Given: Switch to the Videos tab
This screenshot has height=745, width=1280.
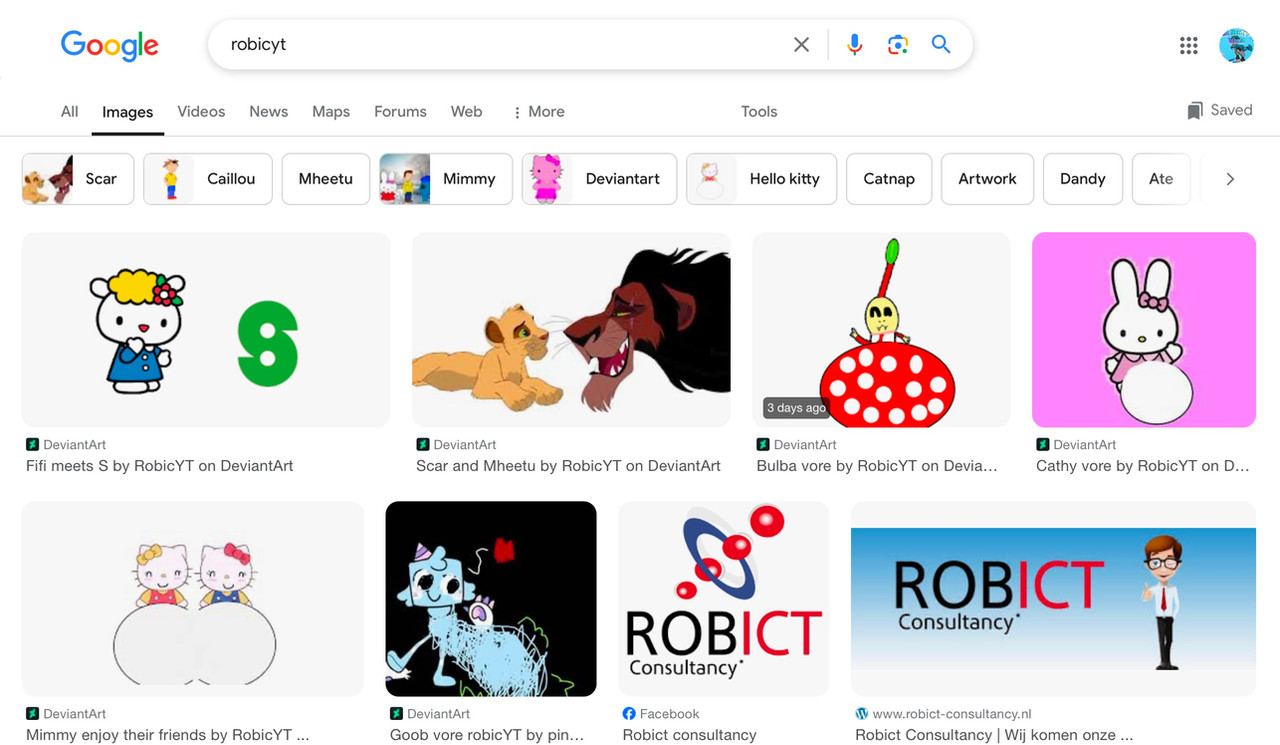Looking at the screenshot, I should click(x=201, y=112).
